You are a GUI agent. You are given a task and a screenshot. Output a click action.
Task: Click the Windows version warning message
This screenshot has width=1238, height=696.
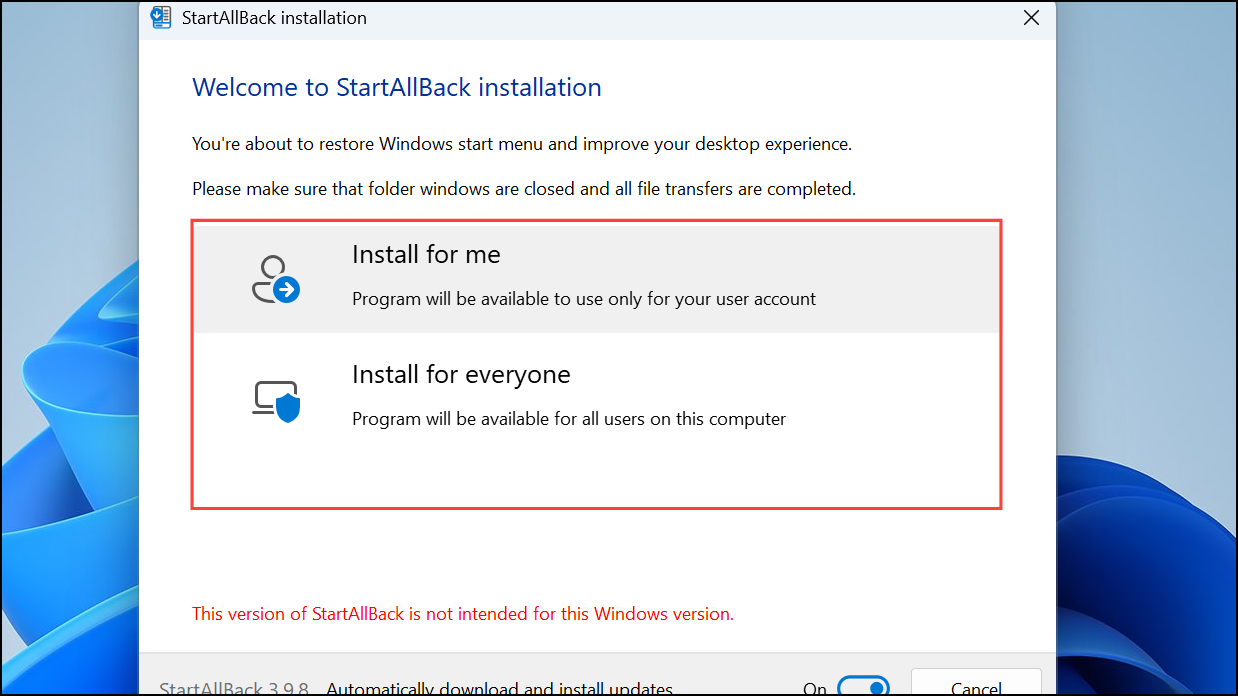click(463, 614)
